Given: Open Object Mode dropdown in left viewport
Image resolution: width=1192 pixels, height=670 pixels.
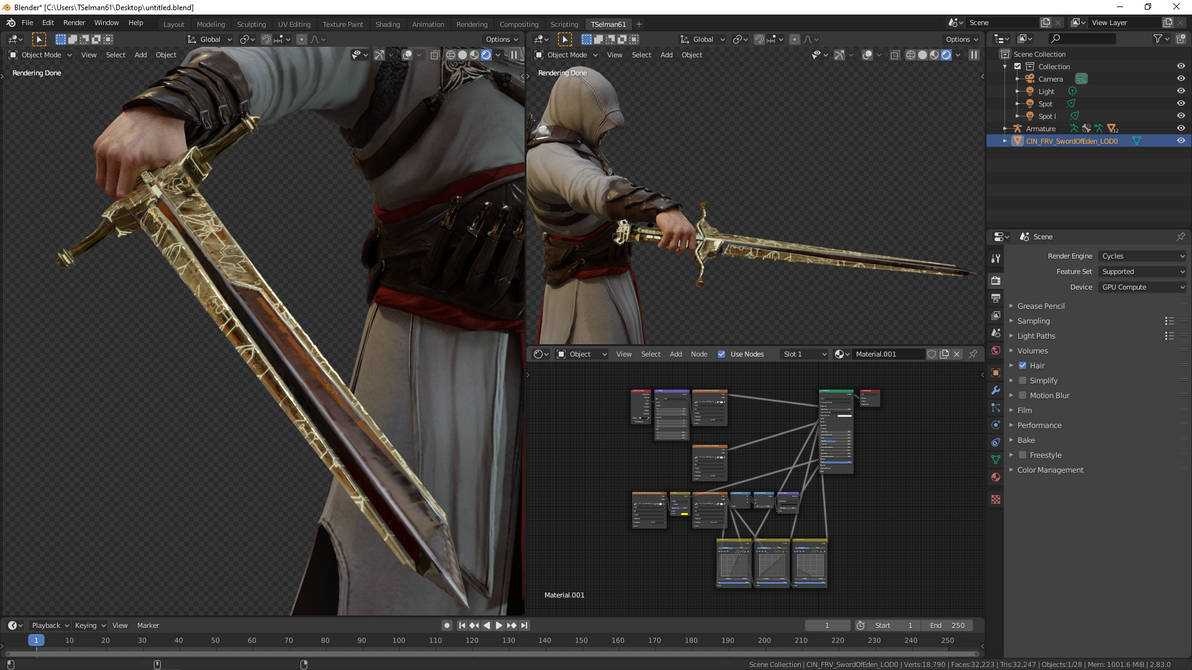Looking at the screenshot, I should [41, 55].
